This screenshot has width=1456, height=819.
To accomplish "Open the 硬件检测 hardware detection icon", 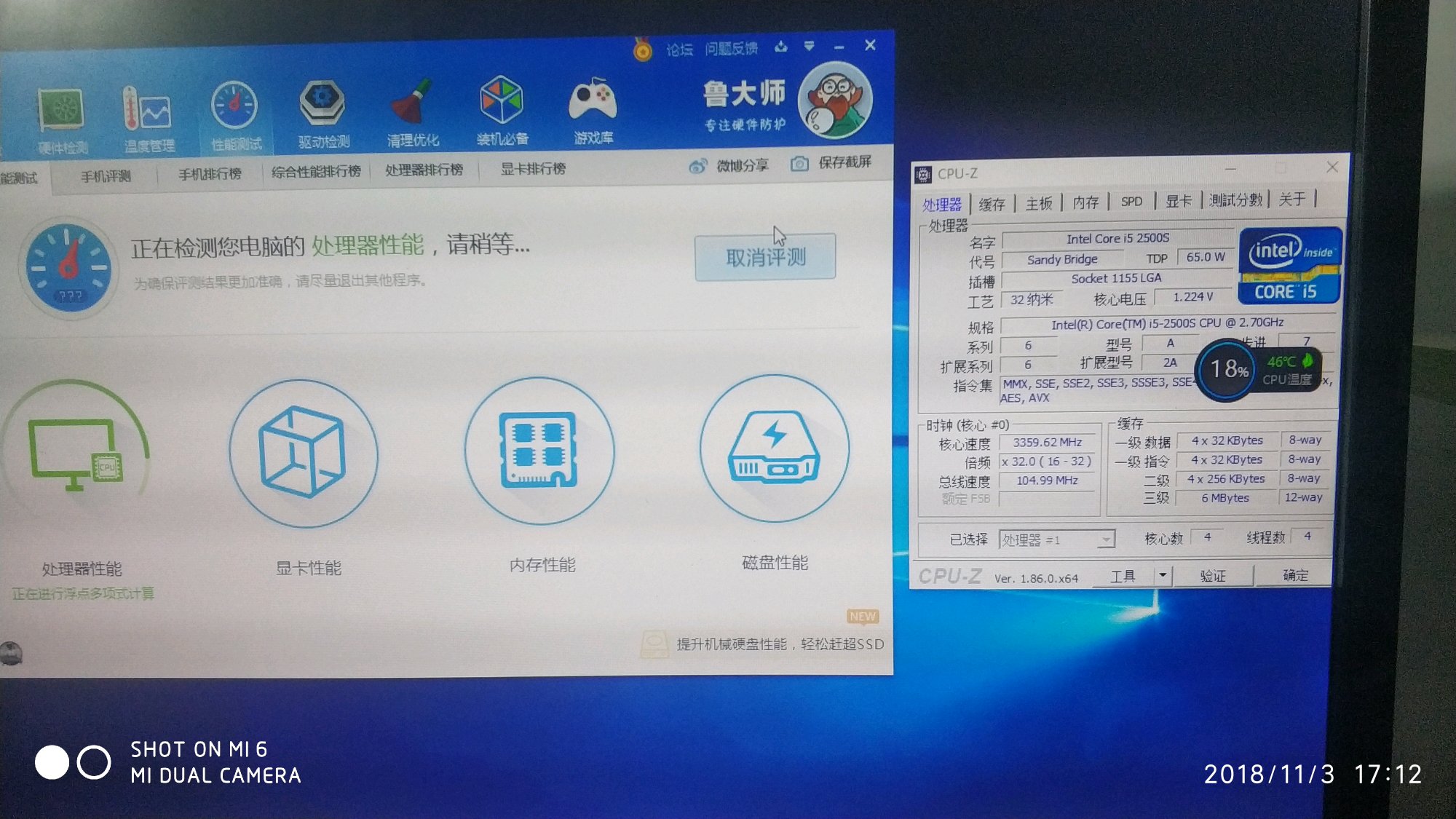I will [62, 114].
